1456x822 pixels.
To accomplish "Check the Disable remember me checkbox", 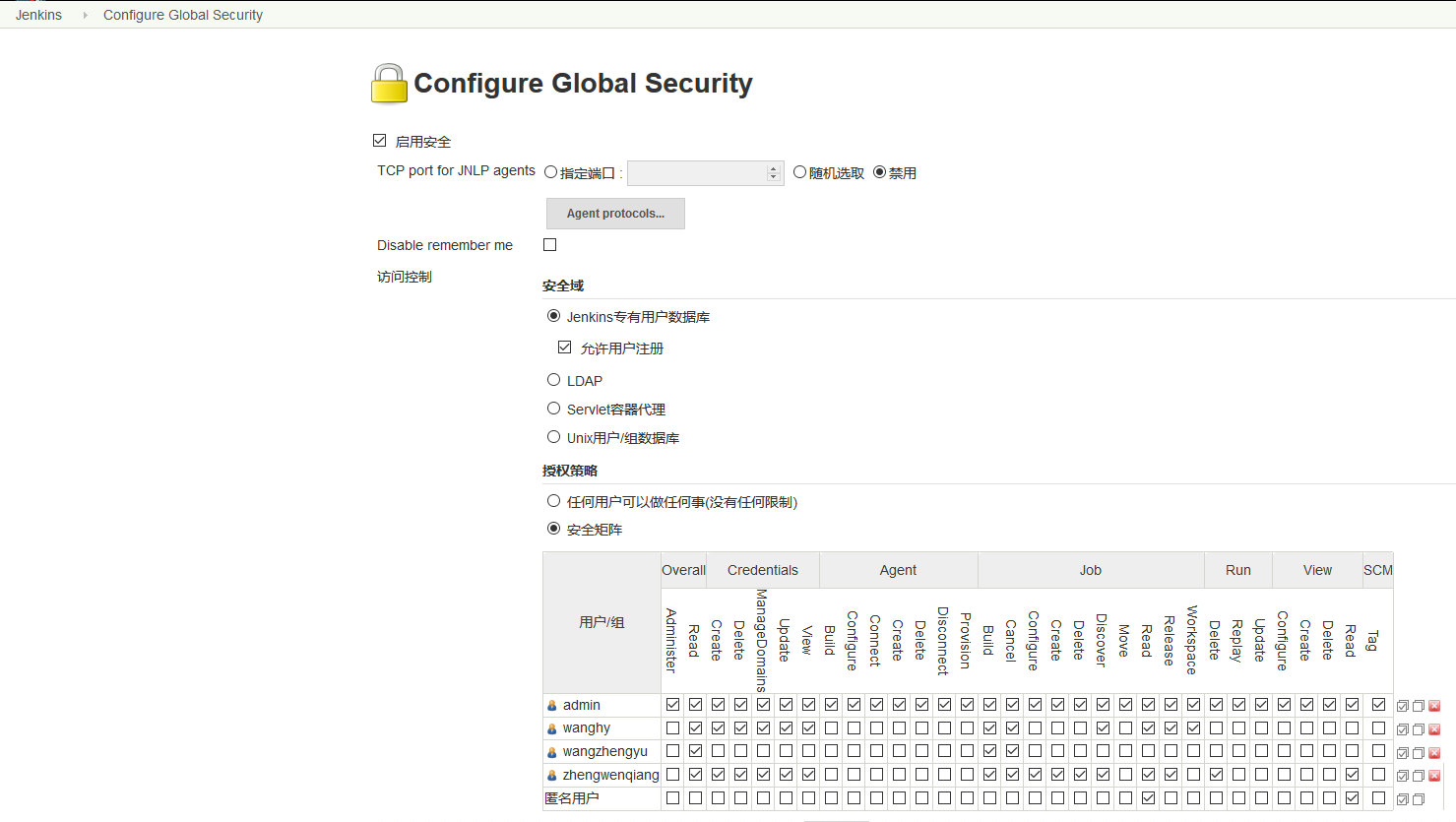I will 550,244.
